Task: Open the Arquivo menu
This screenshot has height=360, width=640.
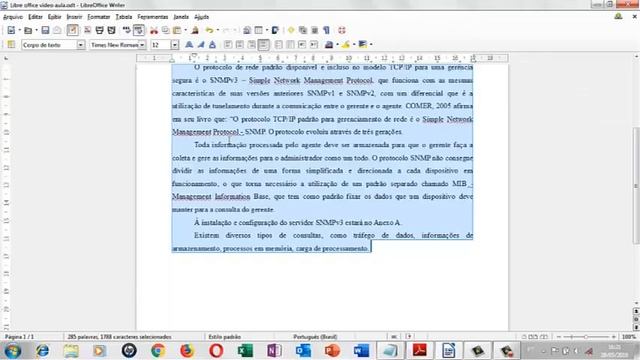Action: (x=13, y=17)
